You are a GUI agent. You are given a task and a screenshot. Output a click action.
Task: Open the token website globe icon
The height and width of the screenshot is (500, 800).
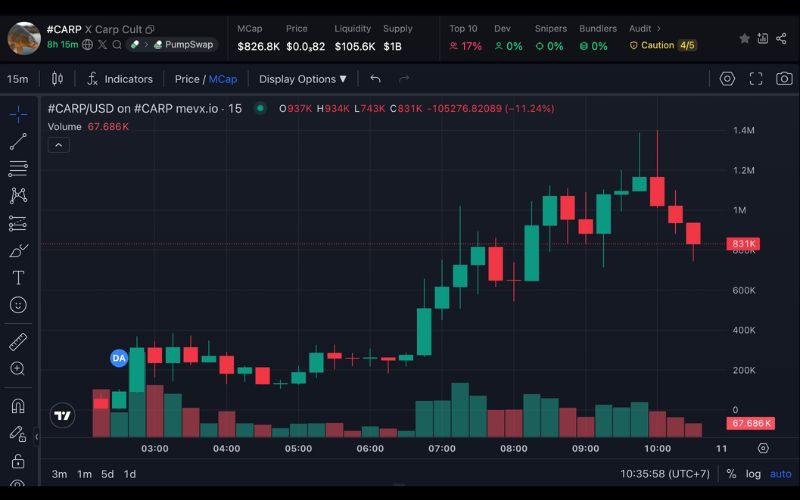[x=88, y=44]
